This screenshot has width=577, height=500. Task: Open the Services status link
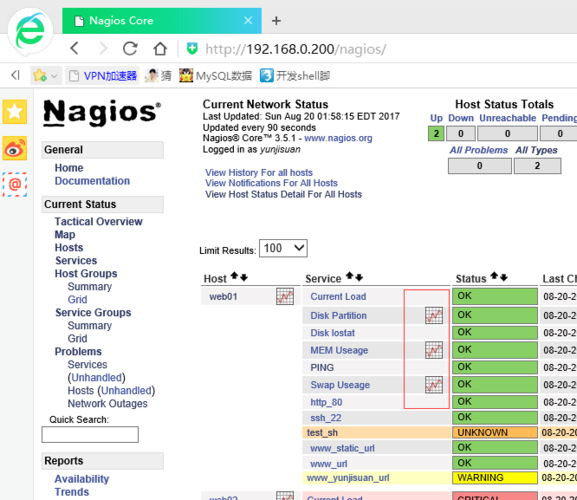pyautogui.click(x=76, y=260)
